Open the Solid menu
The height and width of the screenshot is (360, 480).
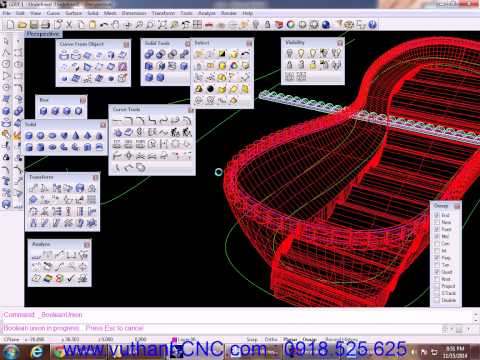pos(93,13)
